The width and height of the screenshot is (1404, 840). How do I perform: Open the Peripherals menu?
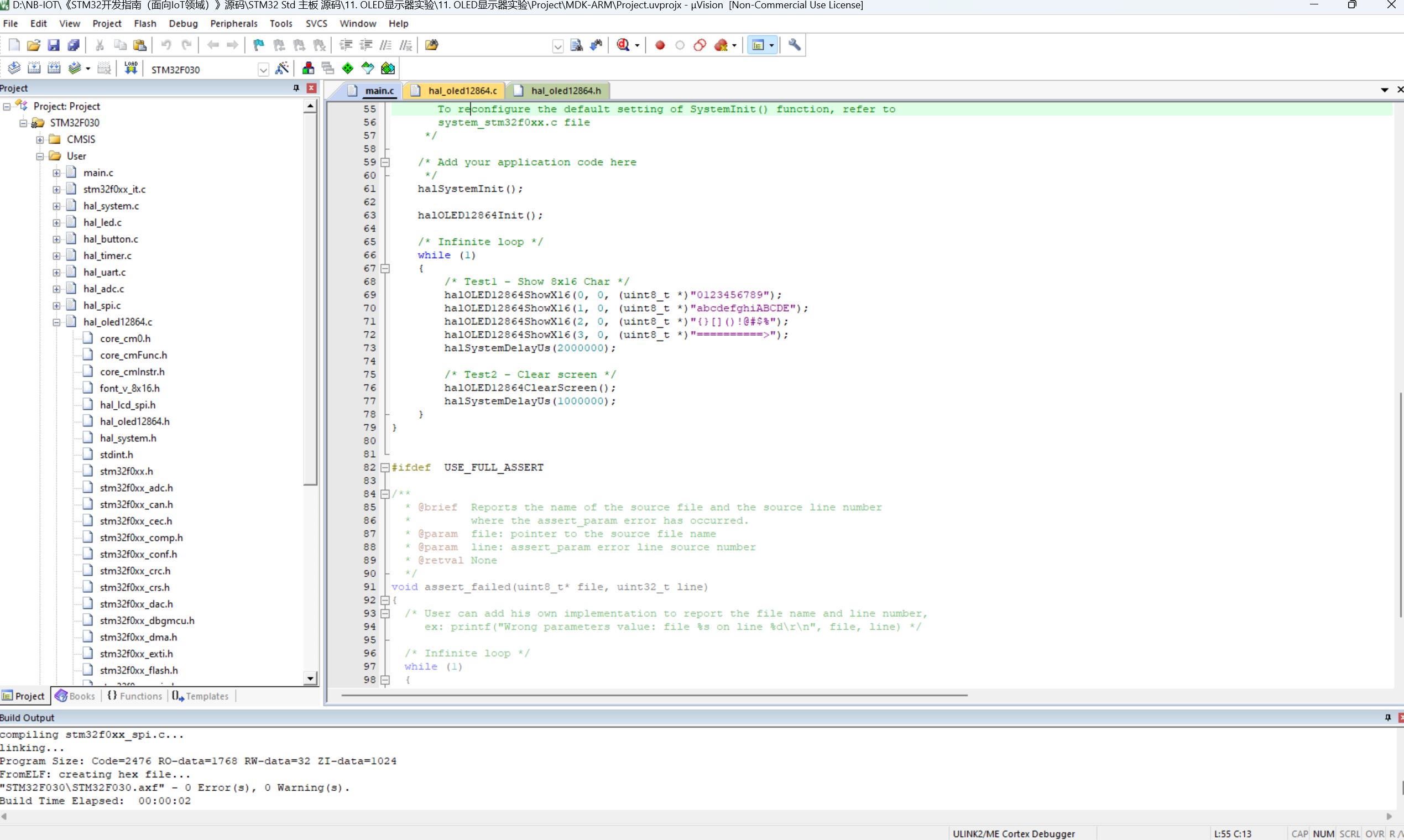234,23
